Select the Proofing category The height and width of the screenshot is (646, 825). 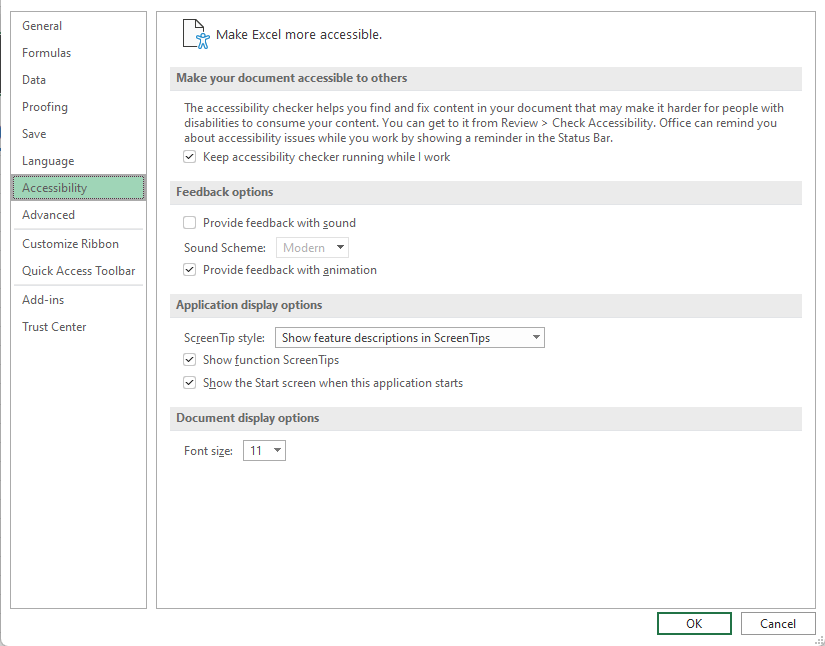click(x=78, y=107)
